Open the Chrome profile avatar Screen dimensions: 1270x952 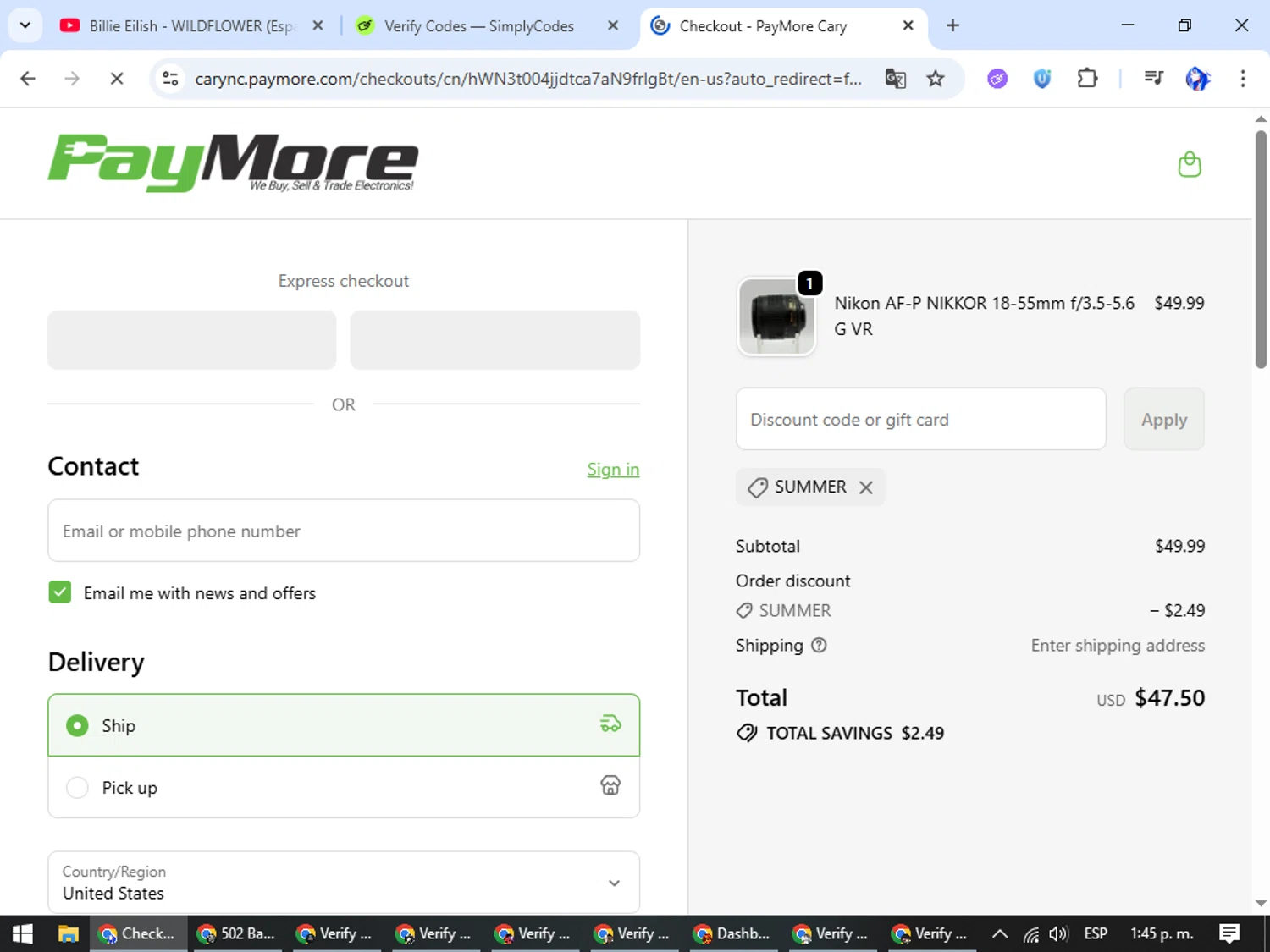pyautogui.click(x=1197, y=79)
